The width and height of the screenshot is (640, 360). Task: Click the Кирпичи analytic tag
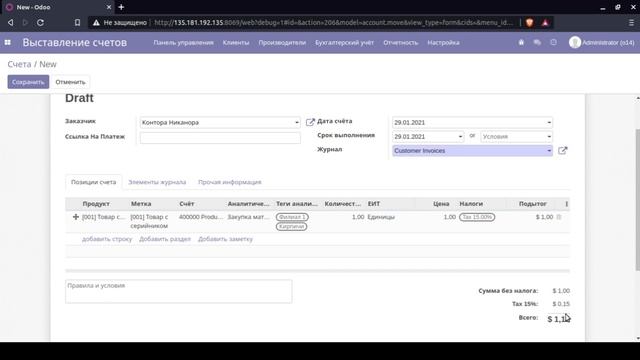pyautogui.click(x=291, y=227)
